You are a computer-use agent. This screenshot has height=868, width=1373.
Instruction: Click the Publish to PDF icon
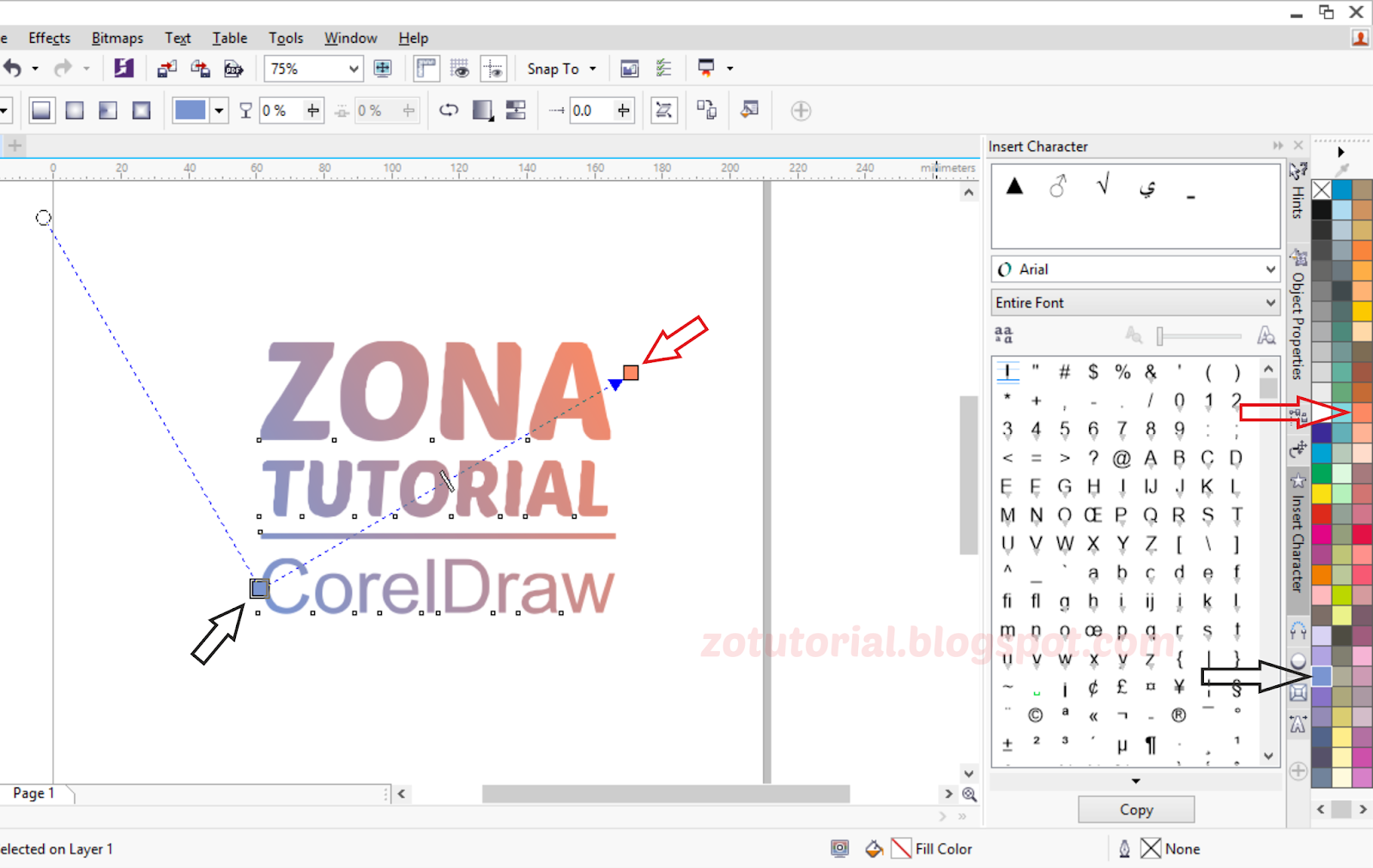pyautogui.click(x=233, y=69)
